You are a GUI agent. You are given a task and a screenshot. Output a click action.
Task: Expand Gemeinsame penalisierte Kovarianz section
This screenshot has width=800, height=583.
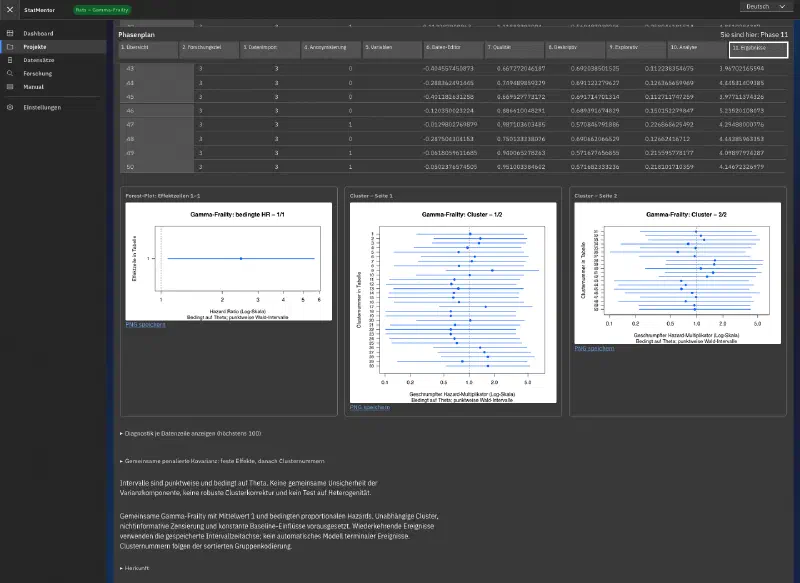[222, 461]
